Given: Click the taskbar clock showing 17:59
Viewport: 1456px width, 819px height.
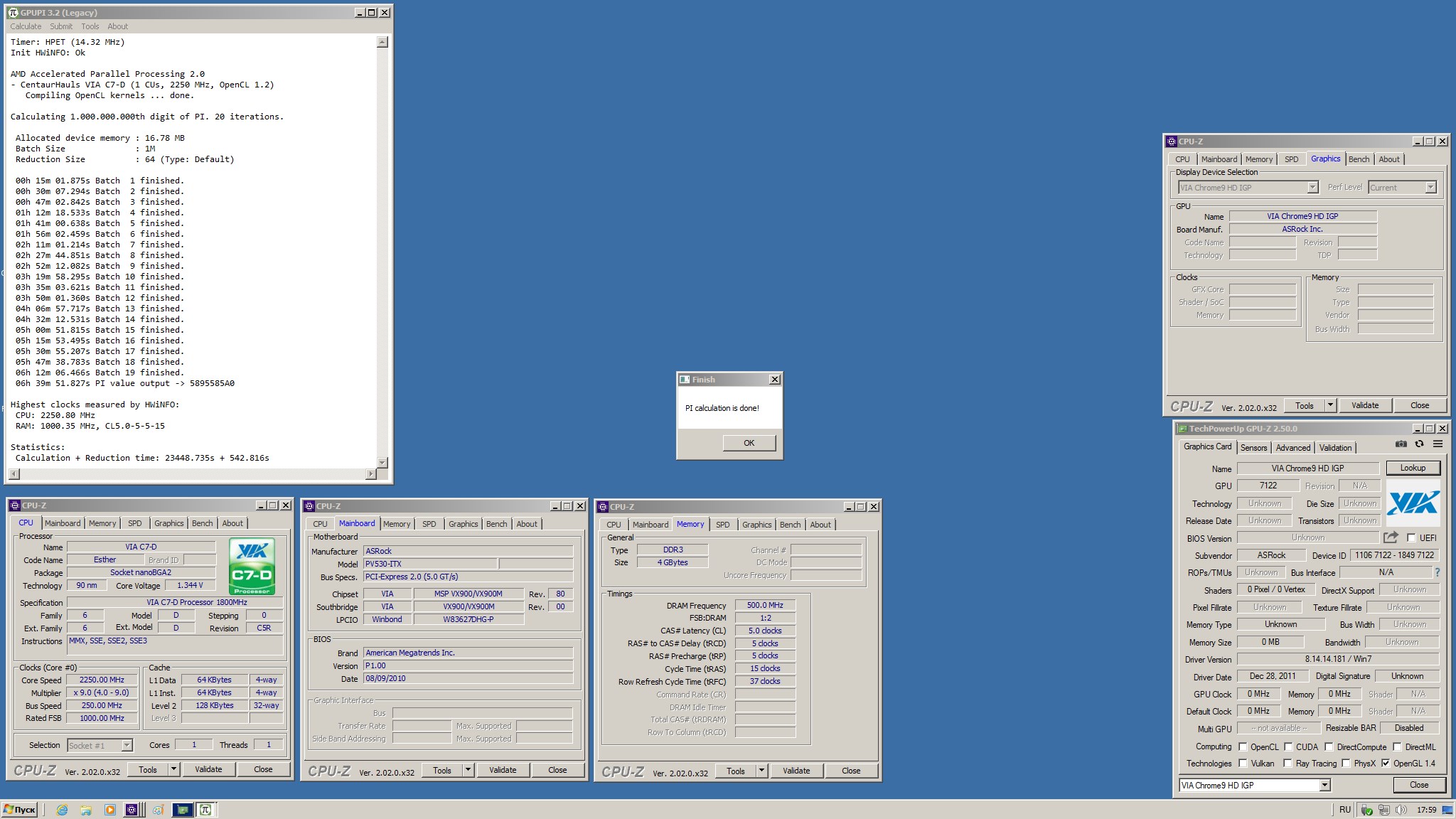Looking at the screenshot, I should (1426, 810).
